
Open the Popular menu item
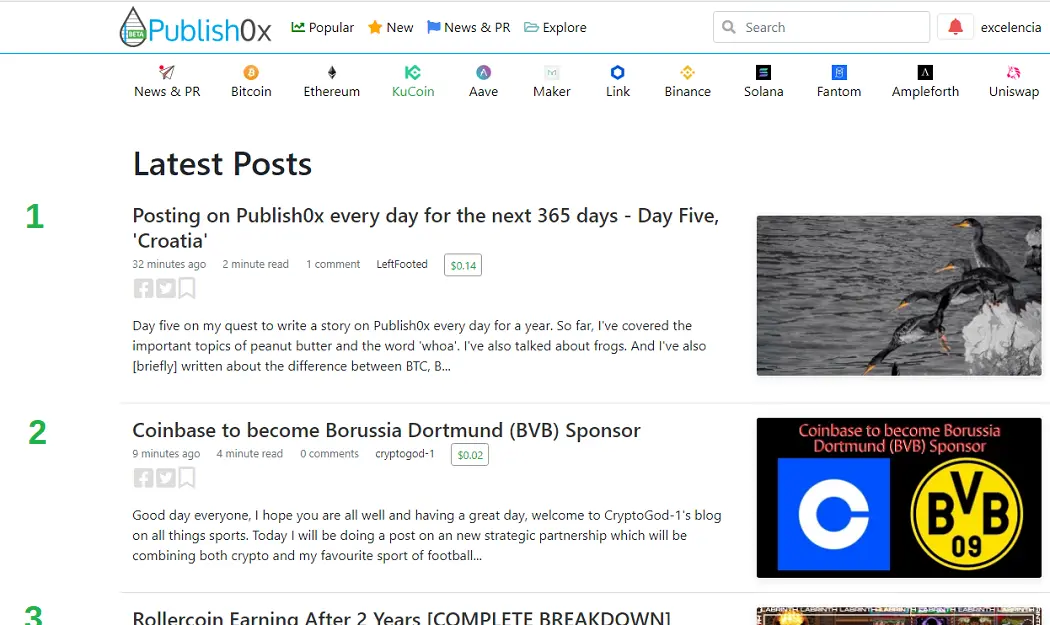(322, 27)
